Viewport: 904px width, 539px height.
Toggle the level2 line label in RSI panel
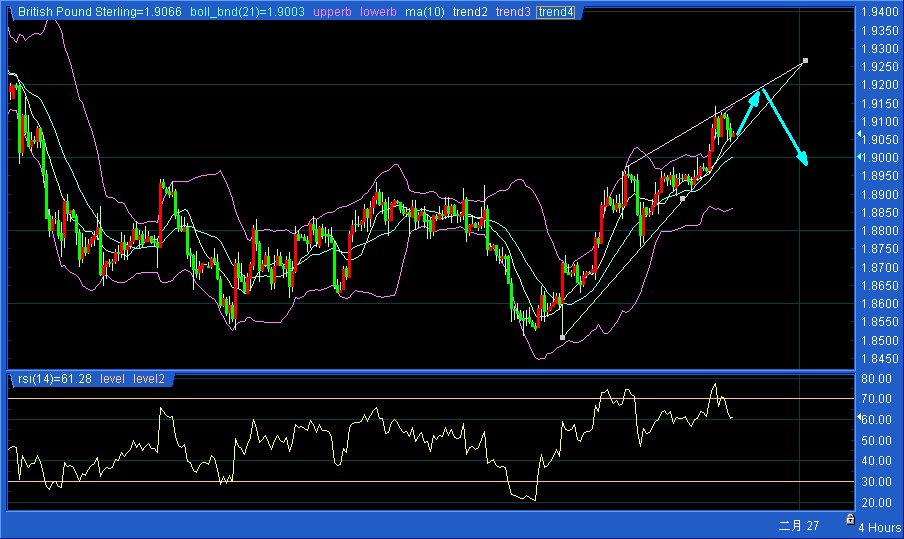tap(149, 379)
